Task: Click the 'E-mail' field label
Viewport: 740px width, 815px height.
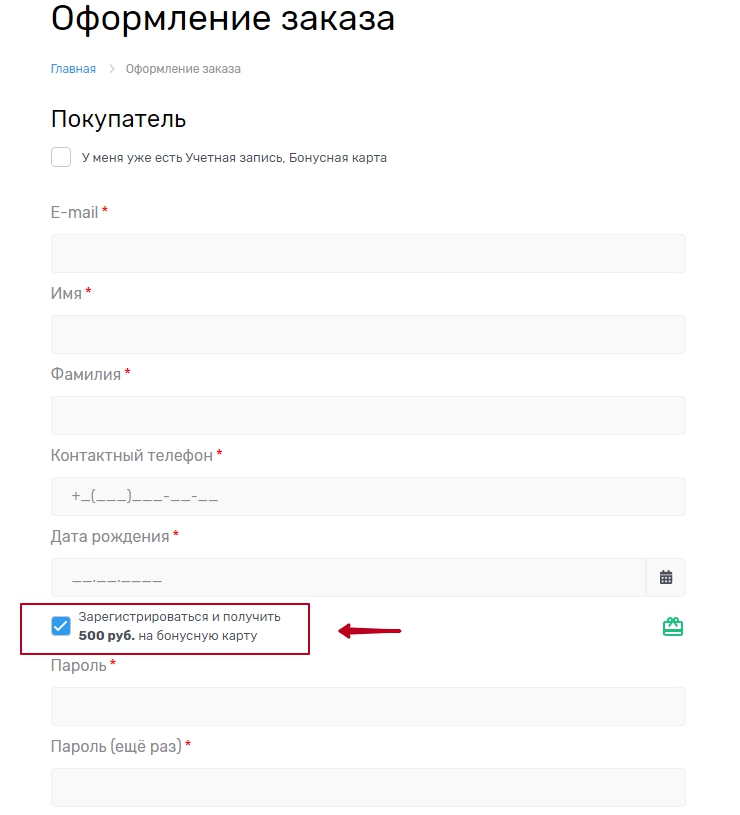Action: (x=75, y=212)
